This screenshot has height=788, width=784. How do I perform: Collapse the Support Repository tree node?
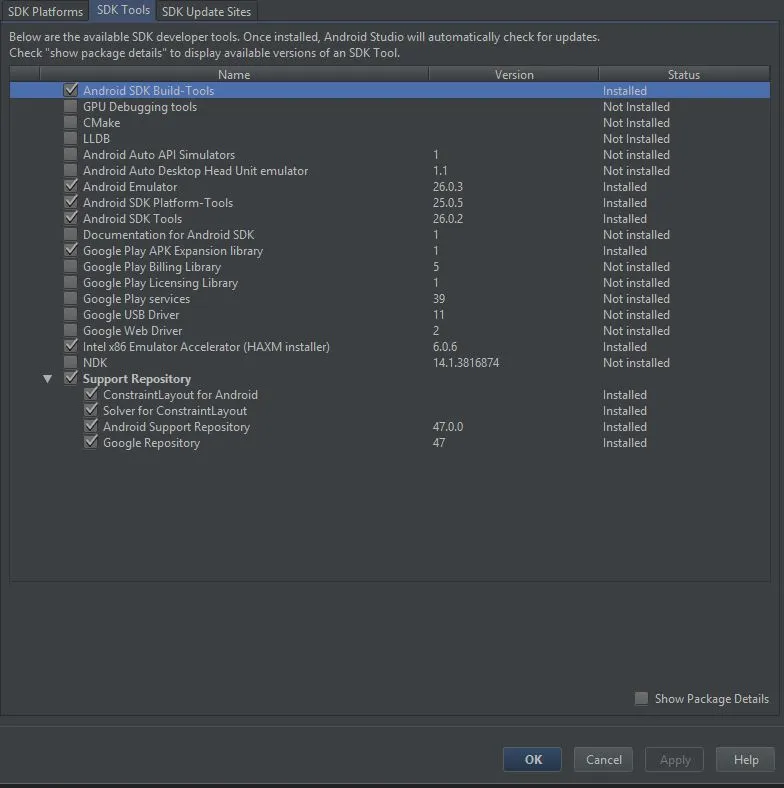[x=47, y=379]
